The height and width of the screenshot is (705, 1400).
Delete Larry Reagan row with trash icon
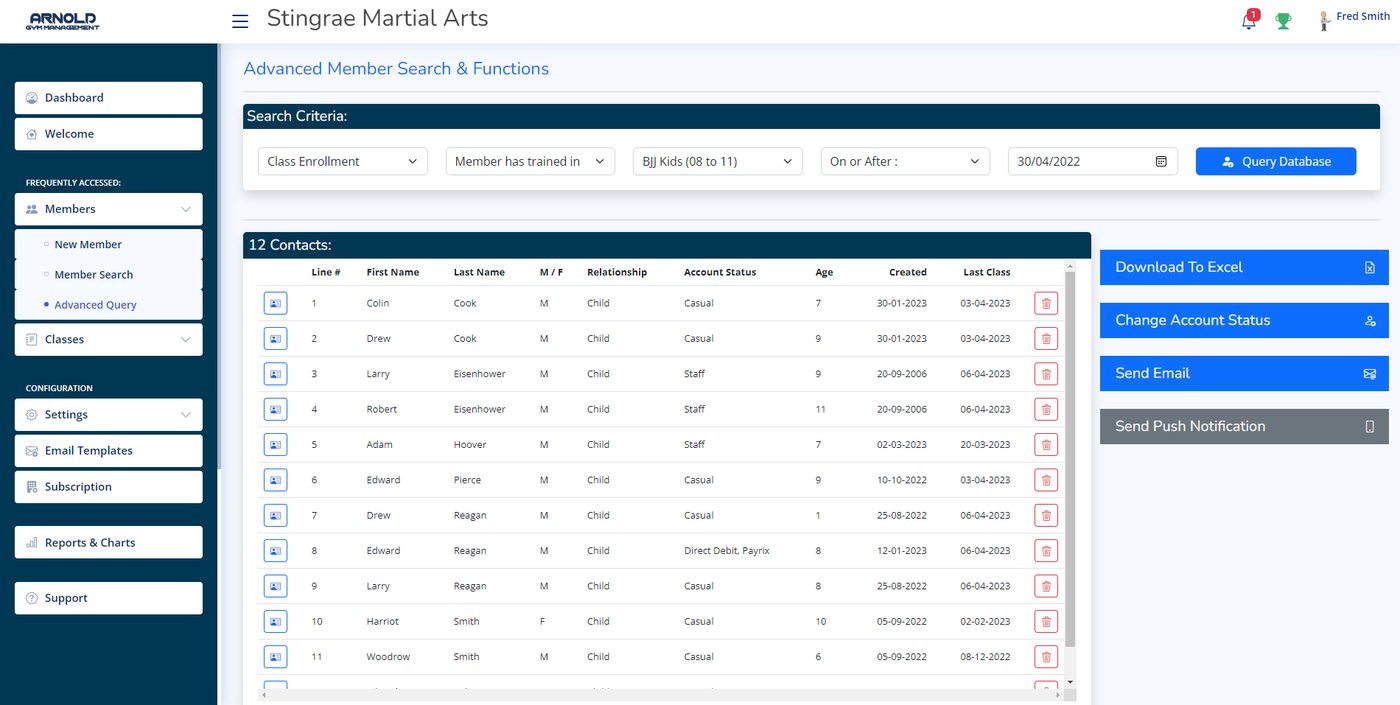click(x=1046, y=586)
